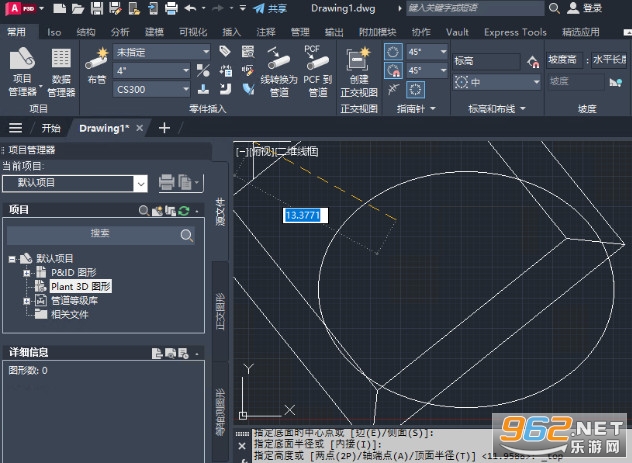The width and height of the screenshot is (632, 463).
Task: Open the 未指定 line number dropdown
Action: (x=162, y=52)
